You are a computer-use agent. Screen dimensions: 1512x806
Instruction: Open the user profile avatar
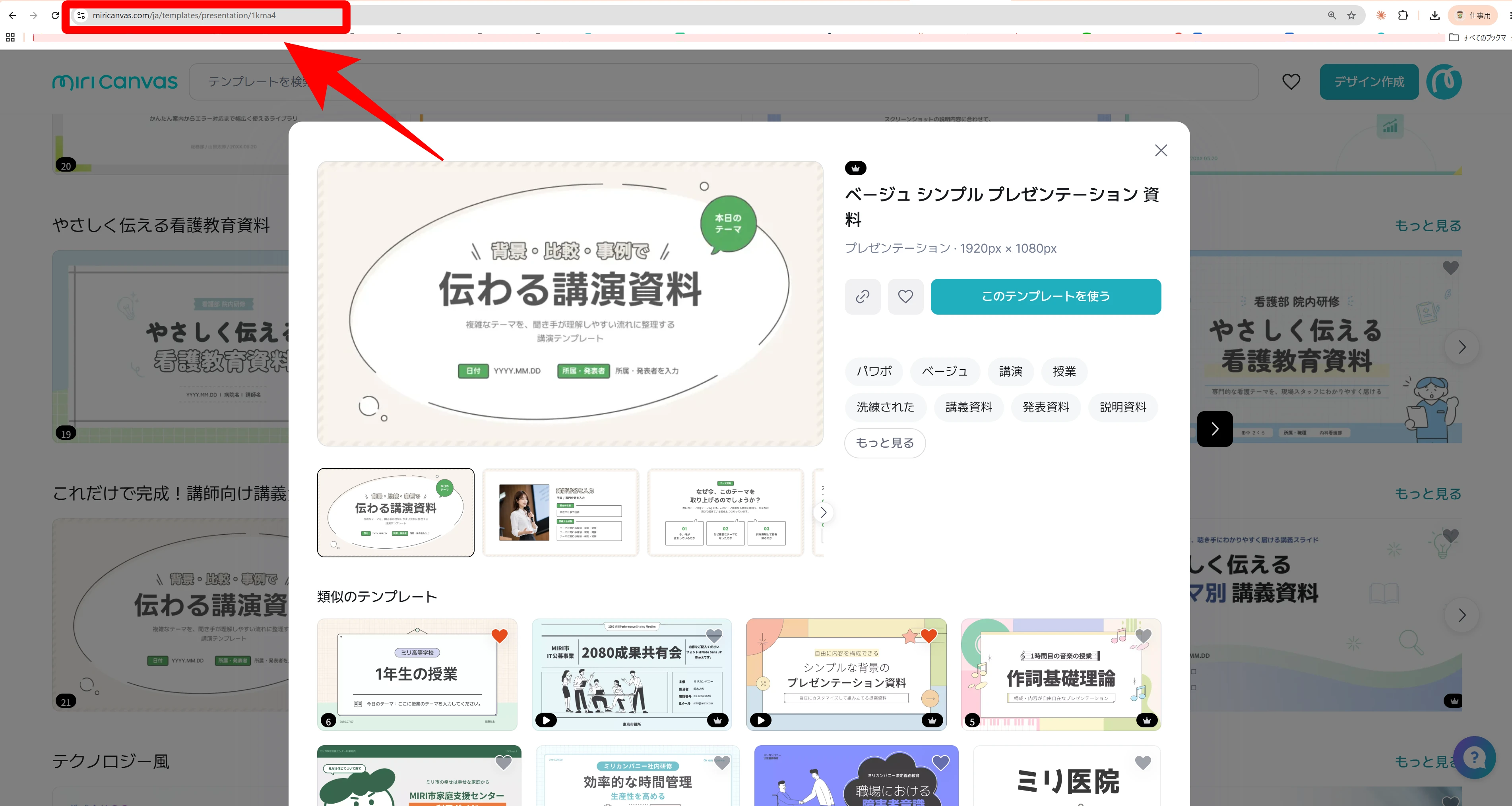click(1444, 81)
